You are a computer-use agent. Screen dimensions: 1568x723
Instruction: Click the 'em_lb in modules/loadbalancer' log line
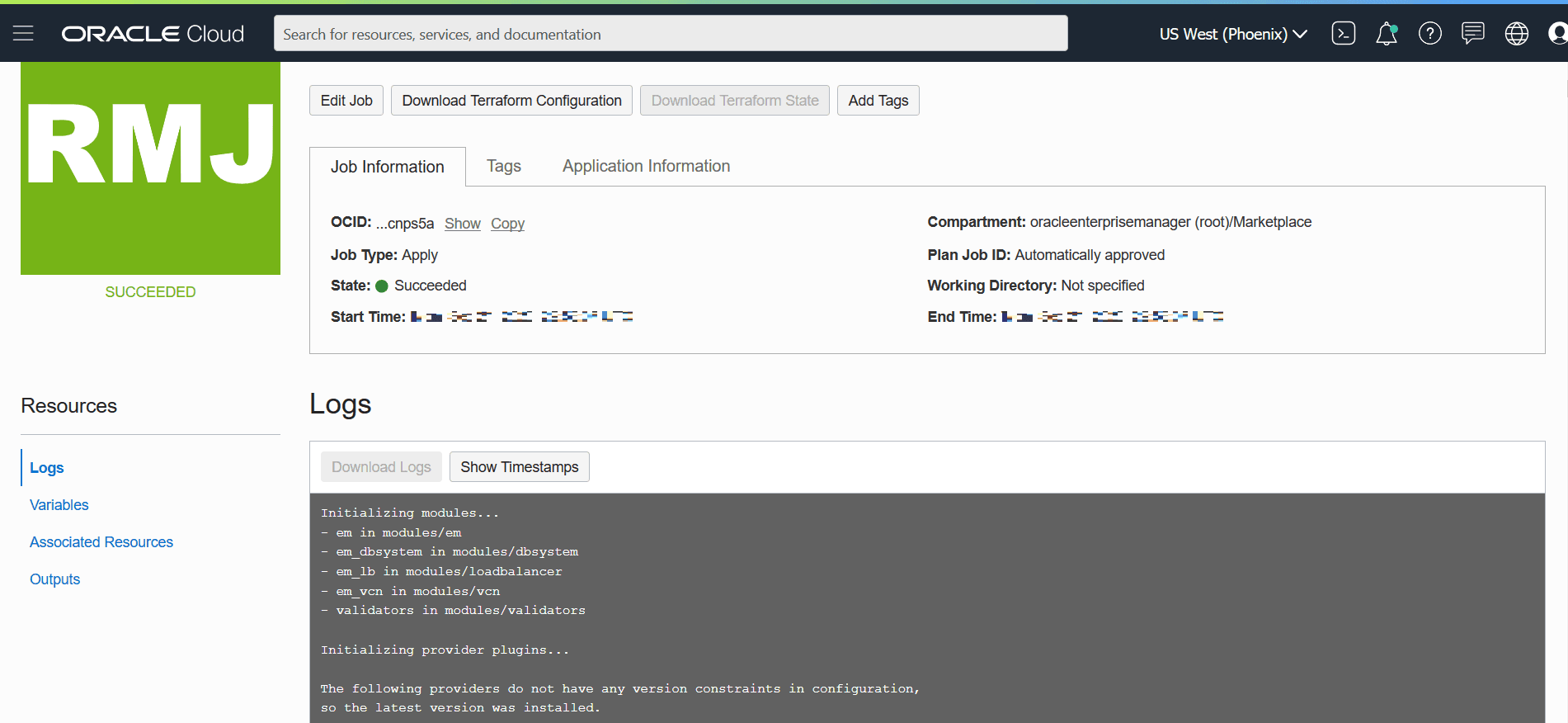pos(441,572)
